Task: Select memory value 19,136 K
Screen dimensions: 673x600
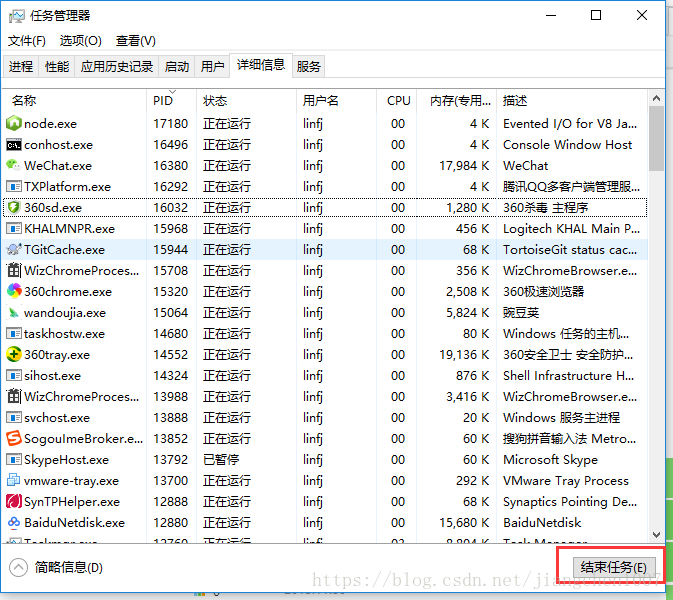Action: (x=464, y=355)
